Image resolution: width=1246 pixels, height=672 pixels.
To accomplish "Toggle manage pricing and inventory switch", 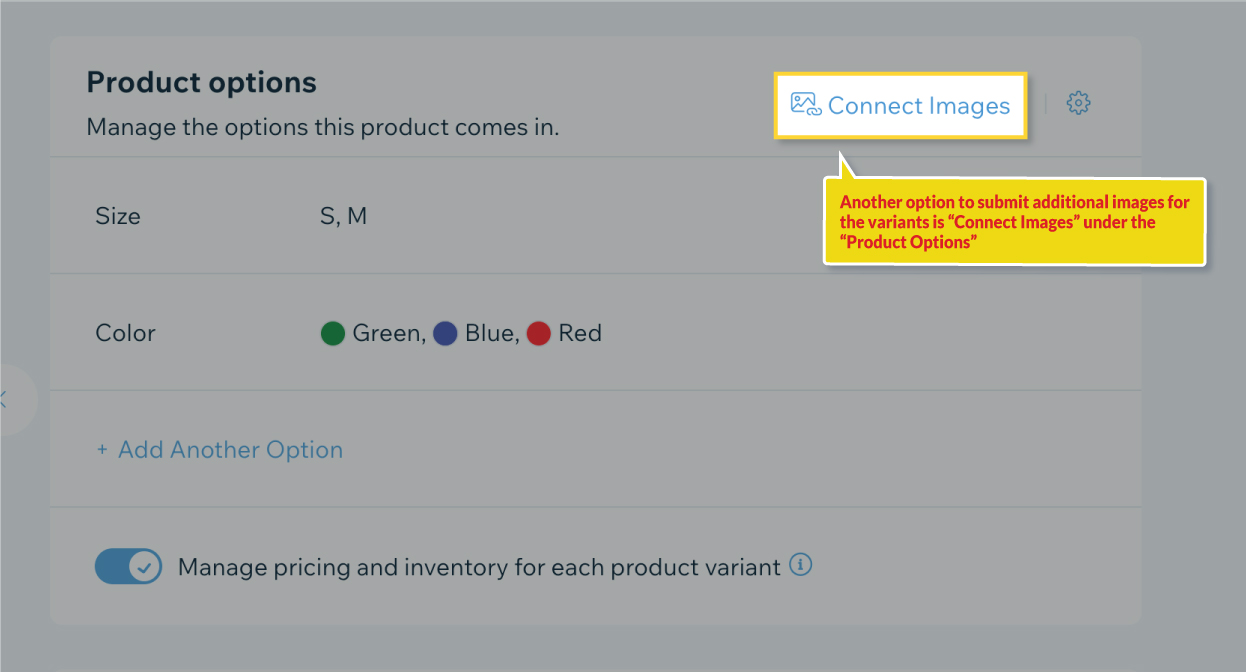I will (x=128, y=567).
